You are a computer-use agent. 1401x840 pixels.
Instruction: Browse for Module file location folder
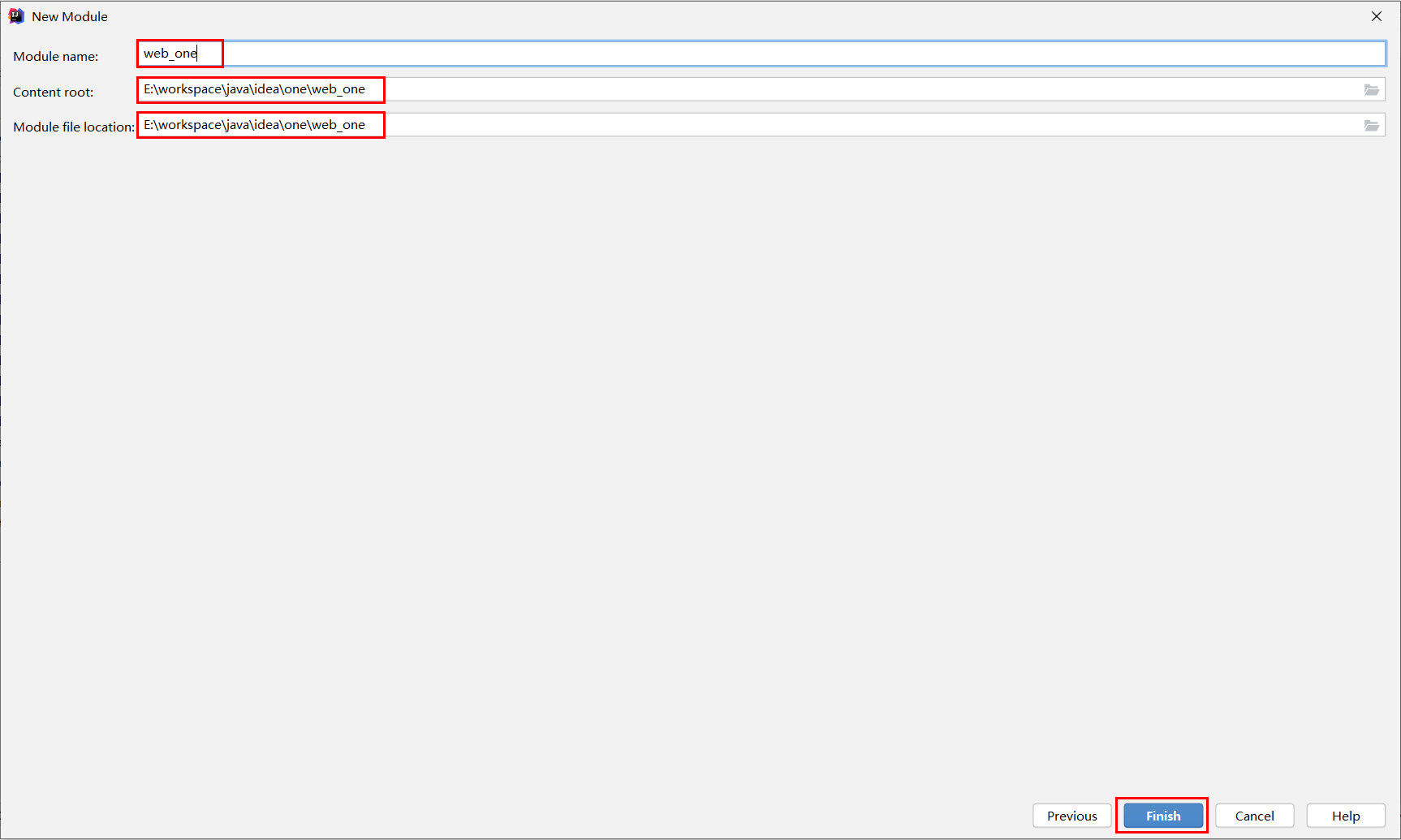pyautogui.click(x=1372, y=125)
